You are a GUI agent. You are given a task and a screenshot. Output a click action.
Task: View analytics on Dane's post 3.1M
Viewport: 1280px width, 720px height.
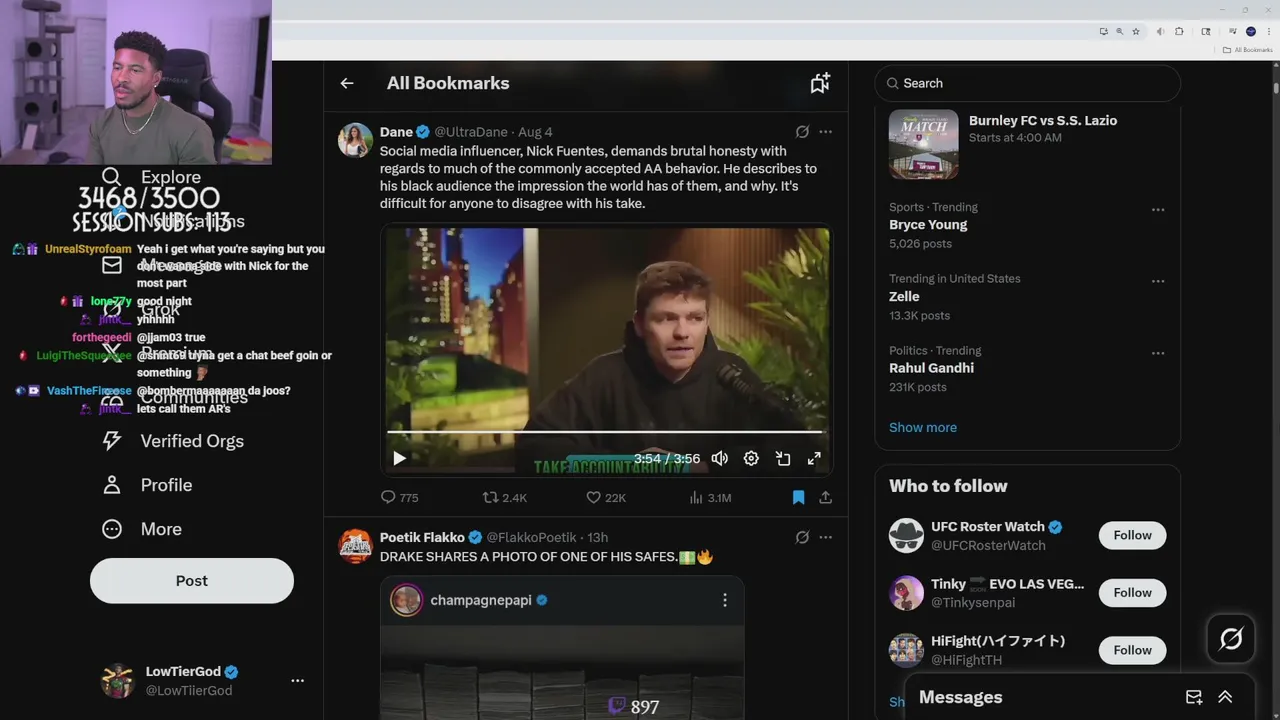(x=710, y=497)
